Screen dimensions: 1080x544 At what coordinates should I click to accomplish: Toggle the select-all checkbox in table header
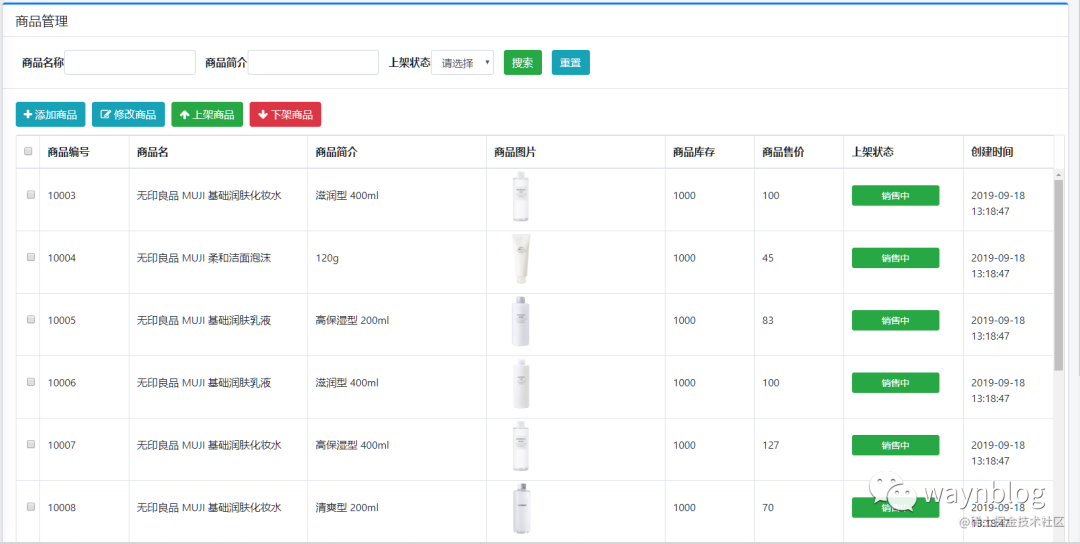(x=28, y=151)
